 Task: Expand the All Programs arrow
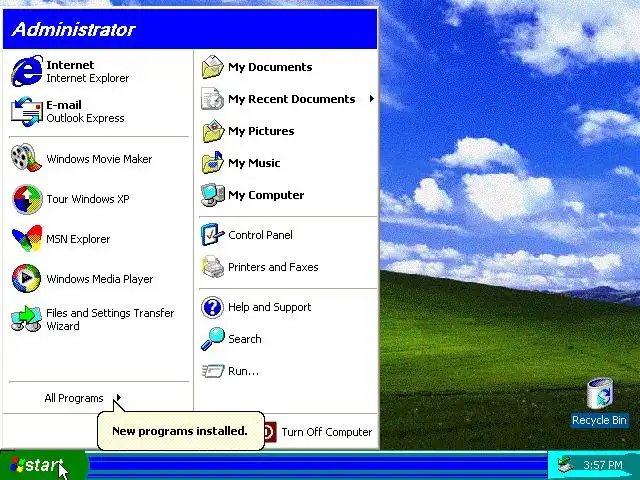click(118, 398)
